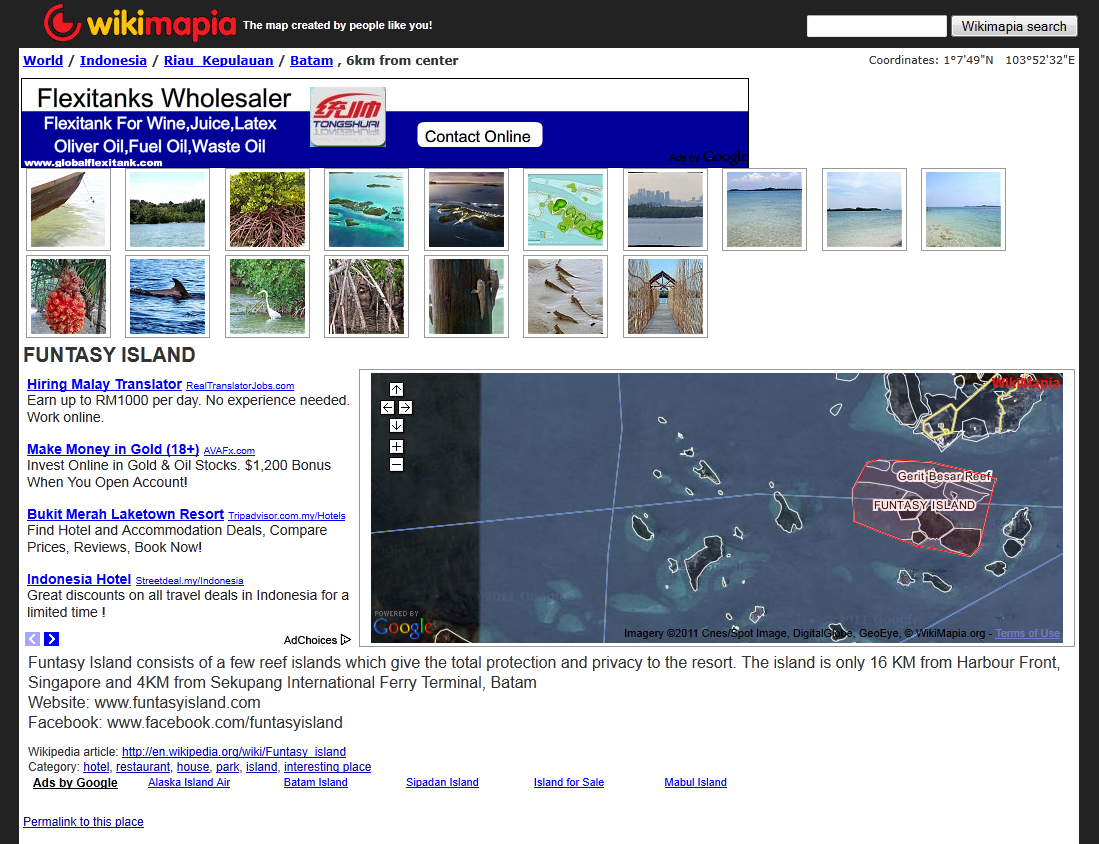Open the red palm fruit thumbnail
This screenshot has width=1099, height=844.
point(68,296)
